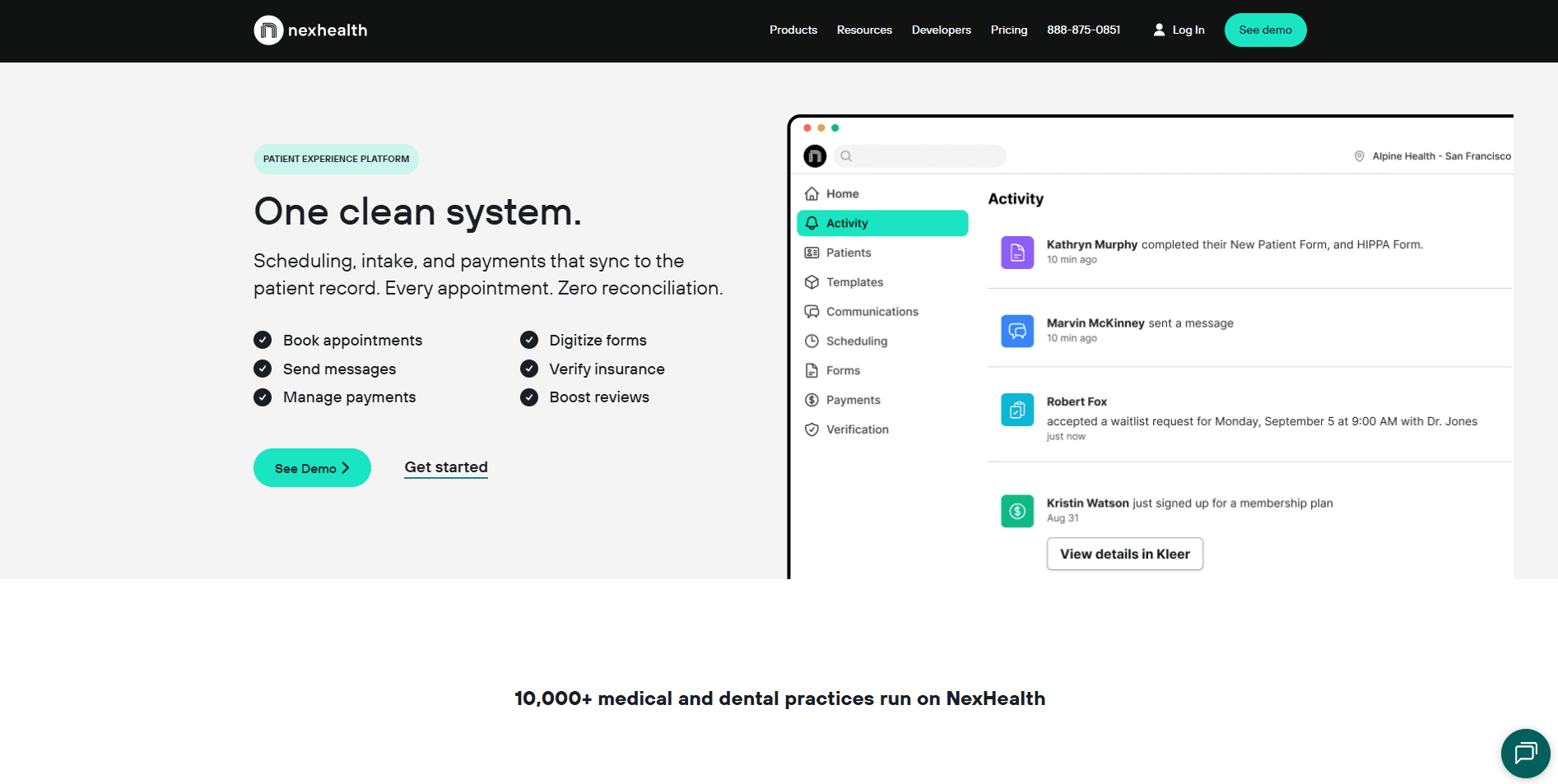Click the user icon beside Log In

tap(1159, 30)
